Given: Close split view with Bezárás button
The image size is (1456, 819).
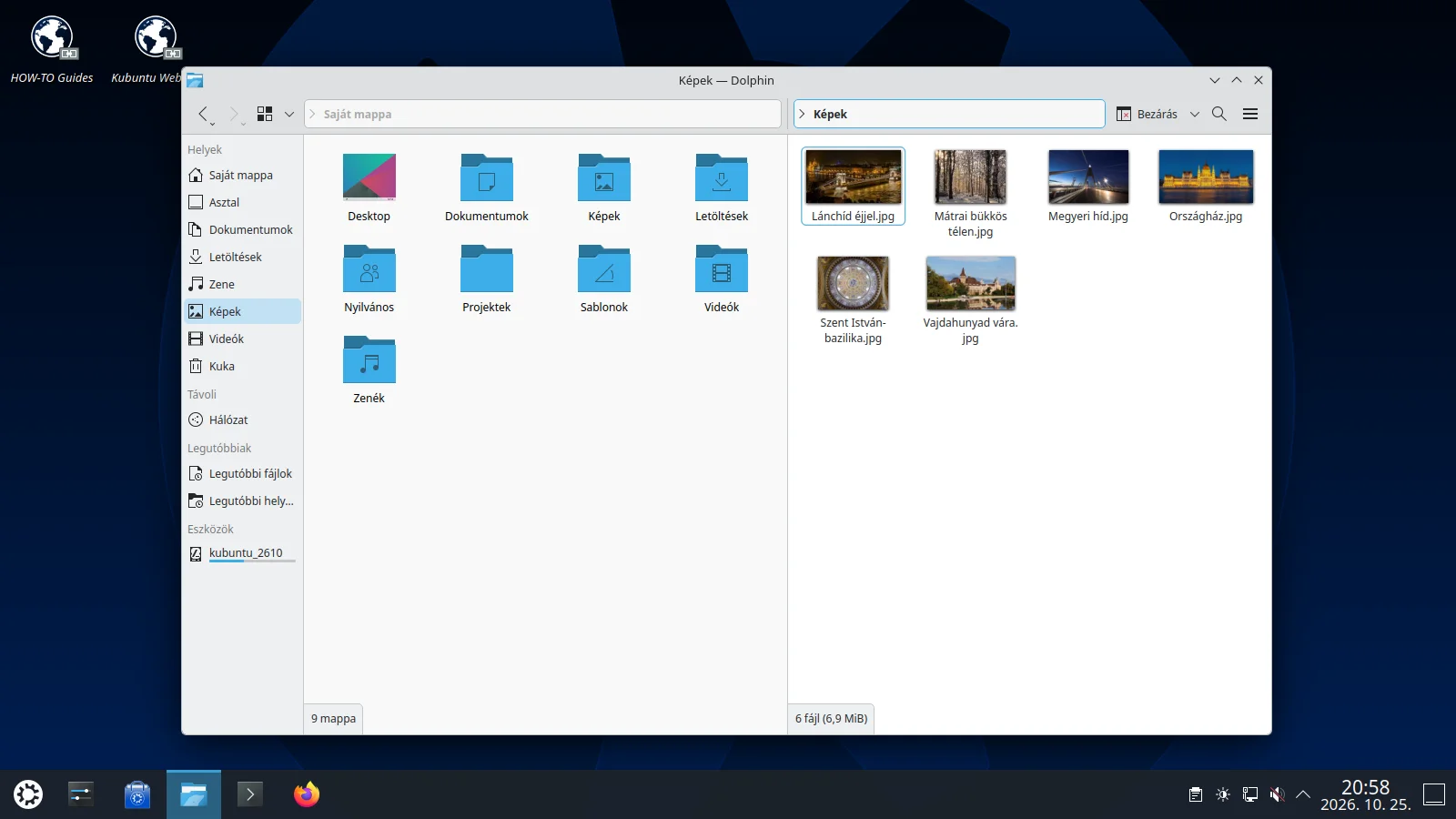Looking at the screenshot, I should pyautogui.click(x=1148, y=114).
